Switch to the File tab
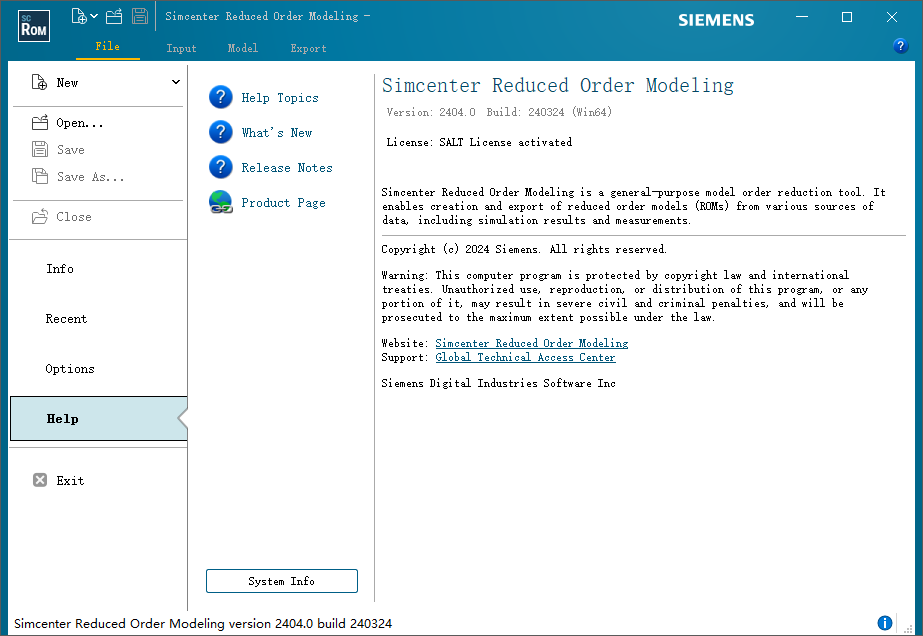Image resolution: width=923 pixels, height=636 pixels. click(x=108, y=47)
